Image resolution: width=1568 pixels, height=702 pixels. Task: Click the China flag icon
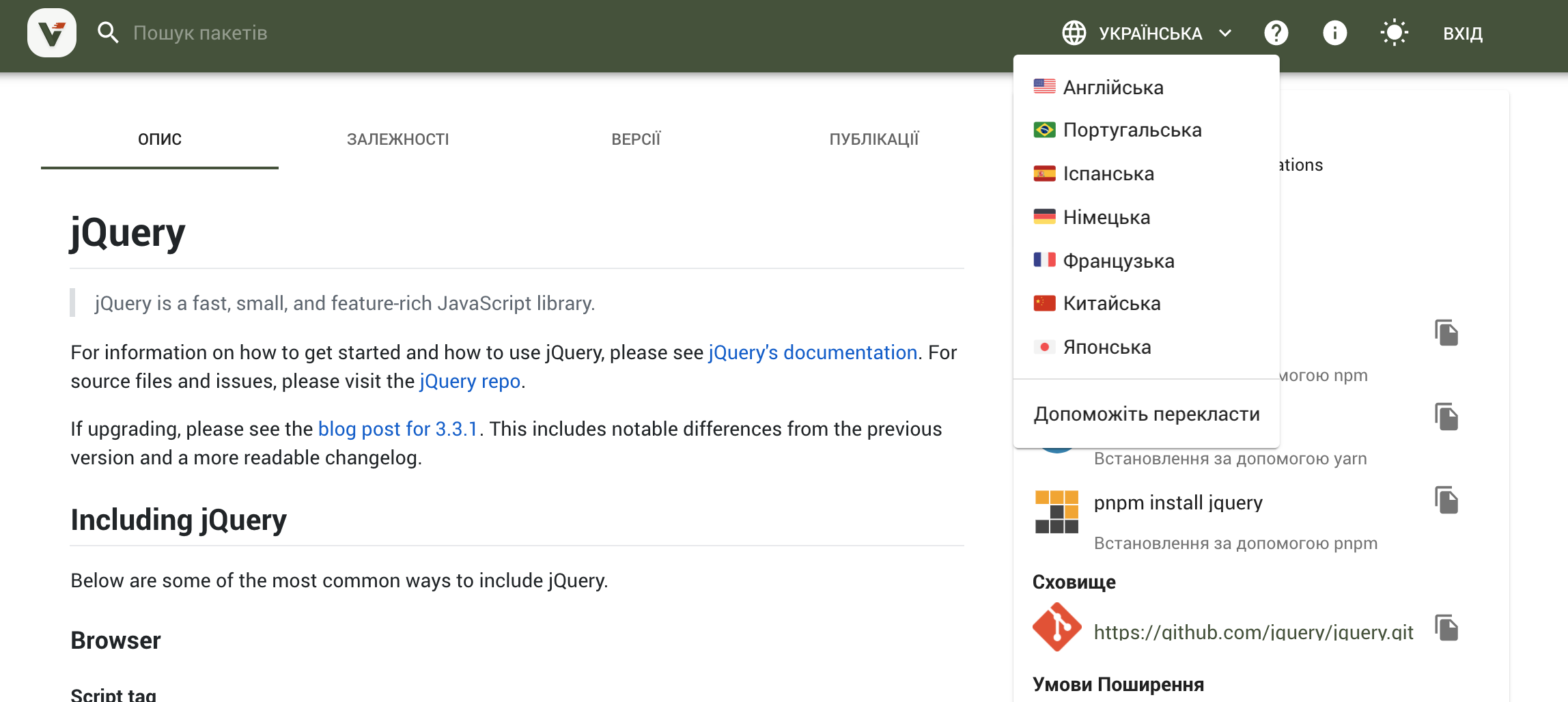tap(1044, 303)
